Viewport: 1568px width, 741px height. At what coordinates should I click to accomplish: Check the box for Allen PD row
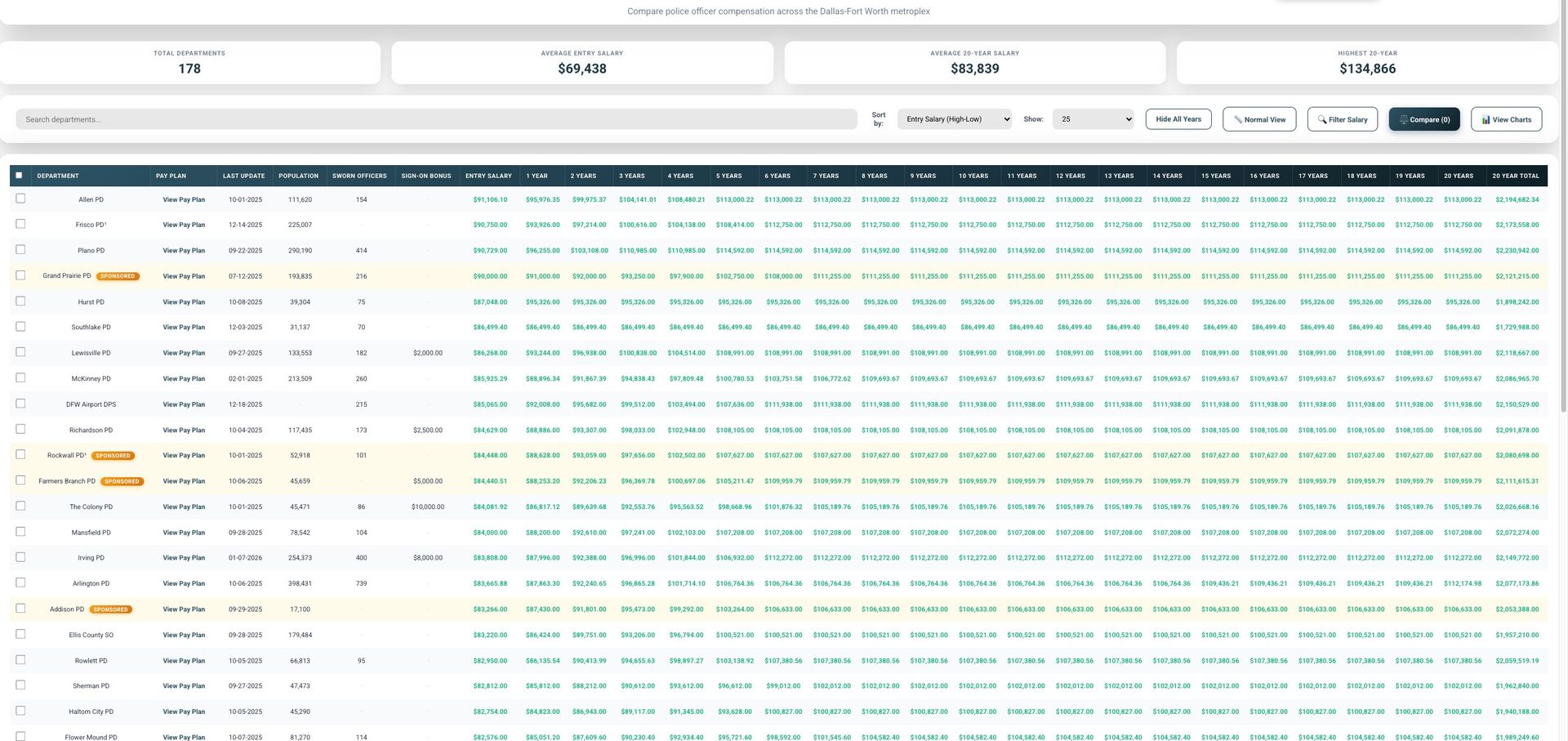20,199
